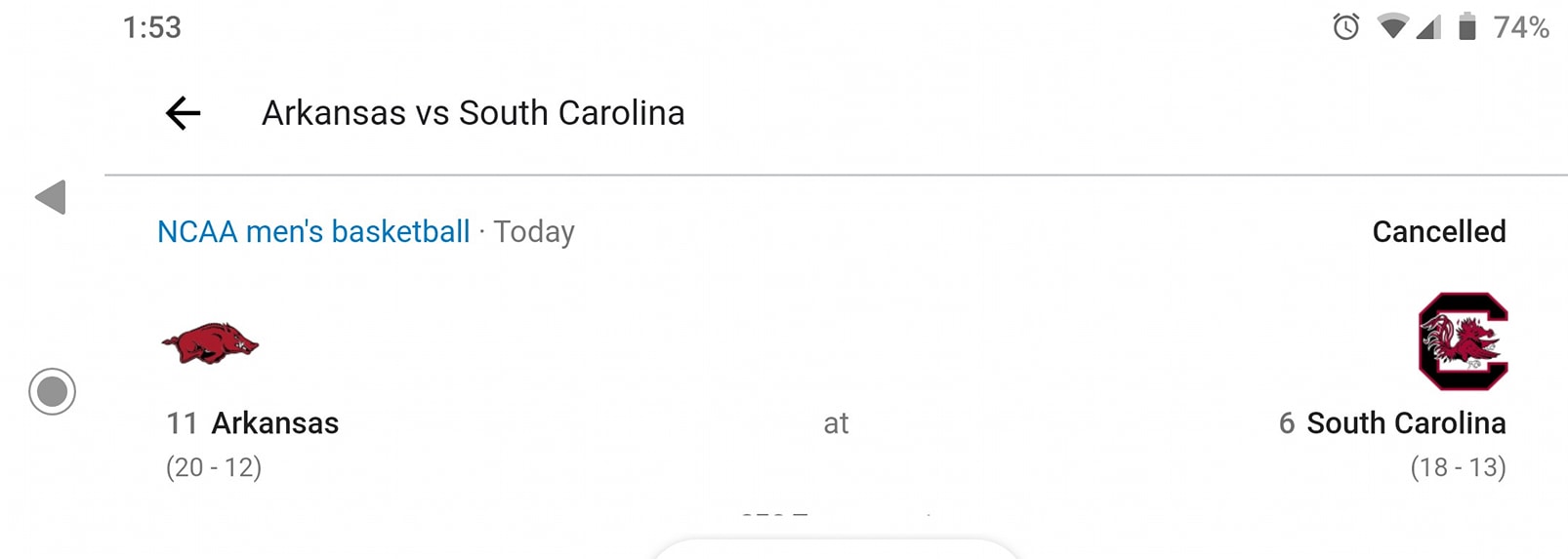Tap the Arkansas vs South Carolina title
The image size is (1568, 559).
pyautogui.click(x=474, y=113)
